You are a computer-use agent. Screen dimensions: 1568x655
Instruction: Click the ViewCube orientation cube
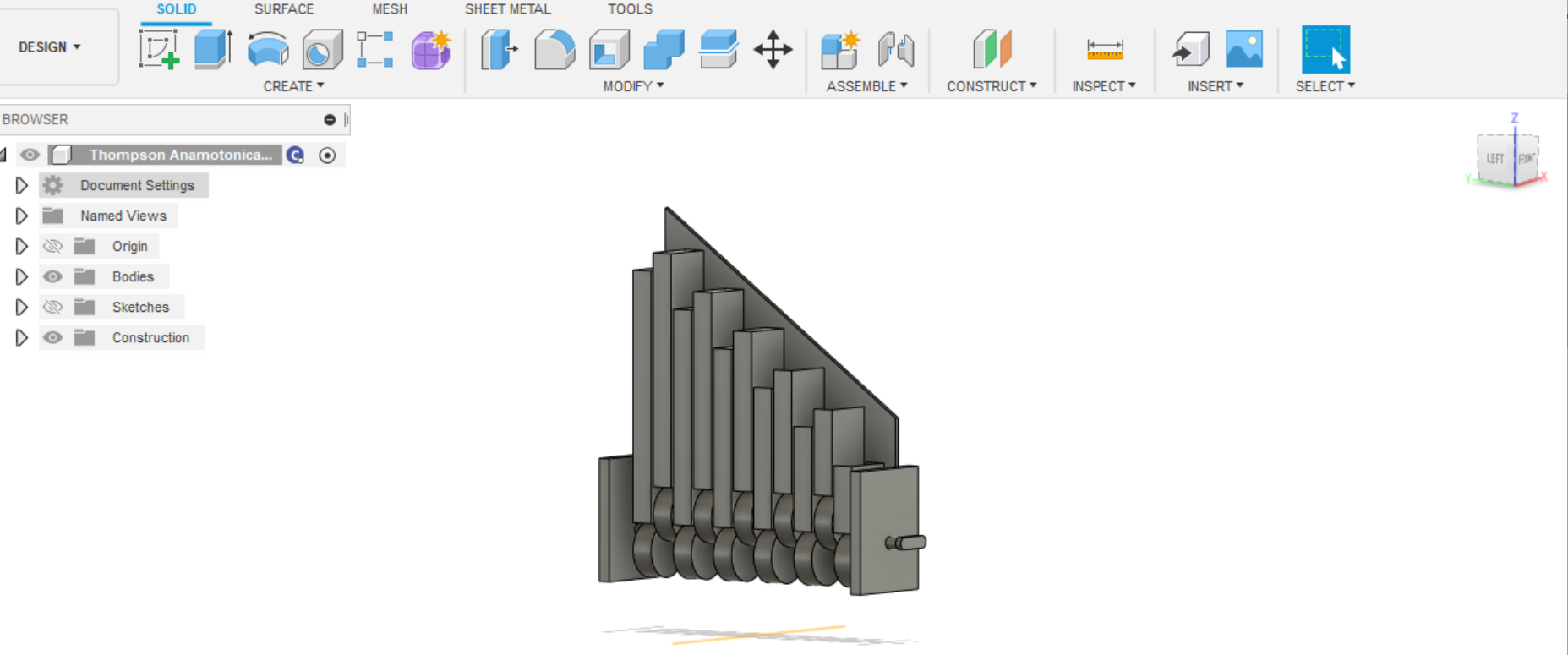[x=1509, y=158]
